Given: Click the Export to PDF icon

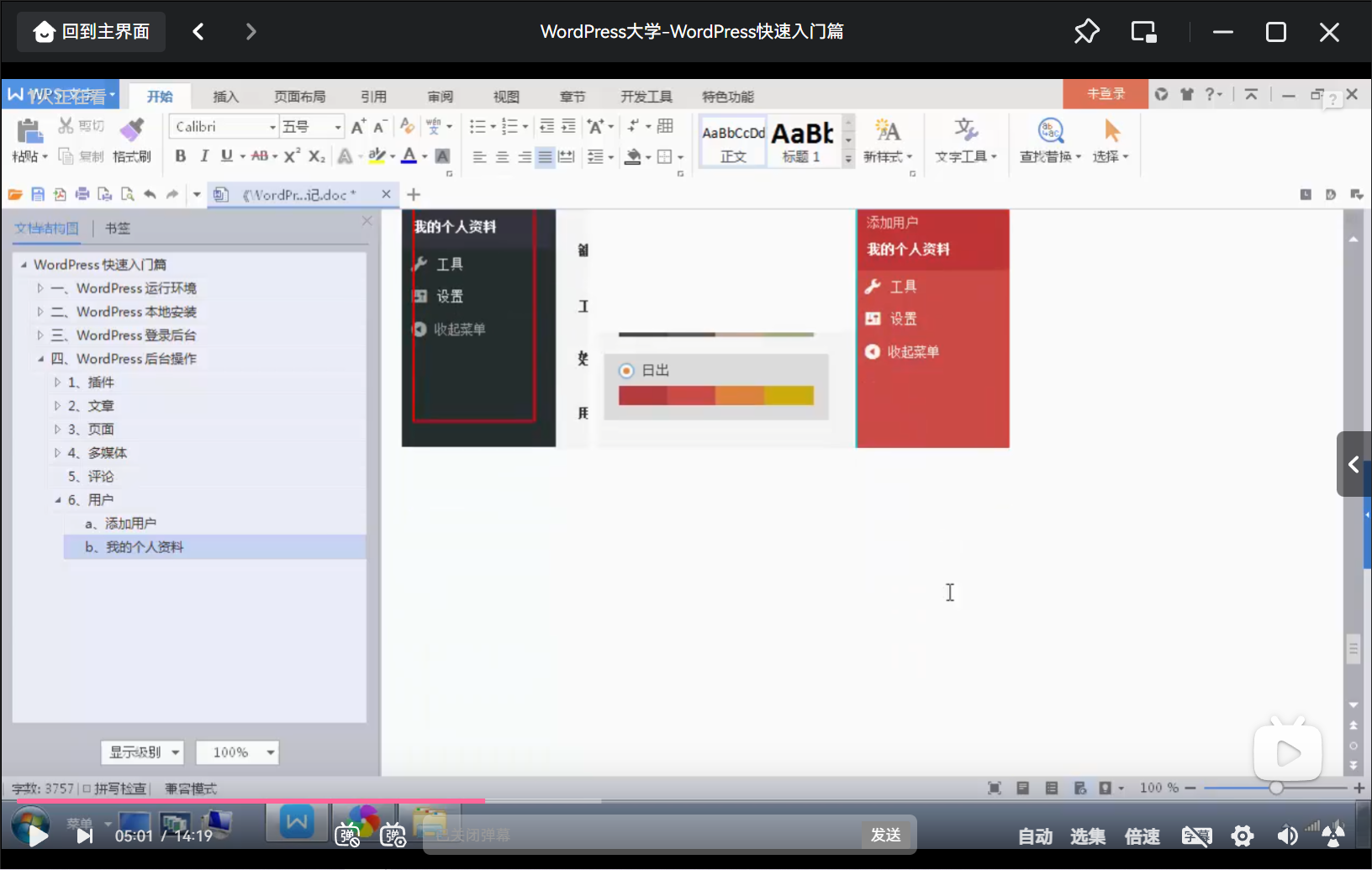Looking at the screenshot, I should click(60, 194).
